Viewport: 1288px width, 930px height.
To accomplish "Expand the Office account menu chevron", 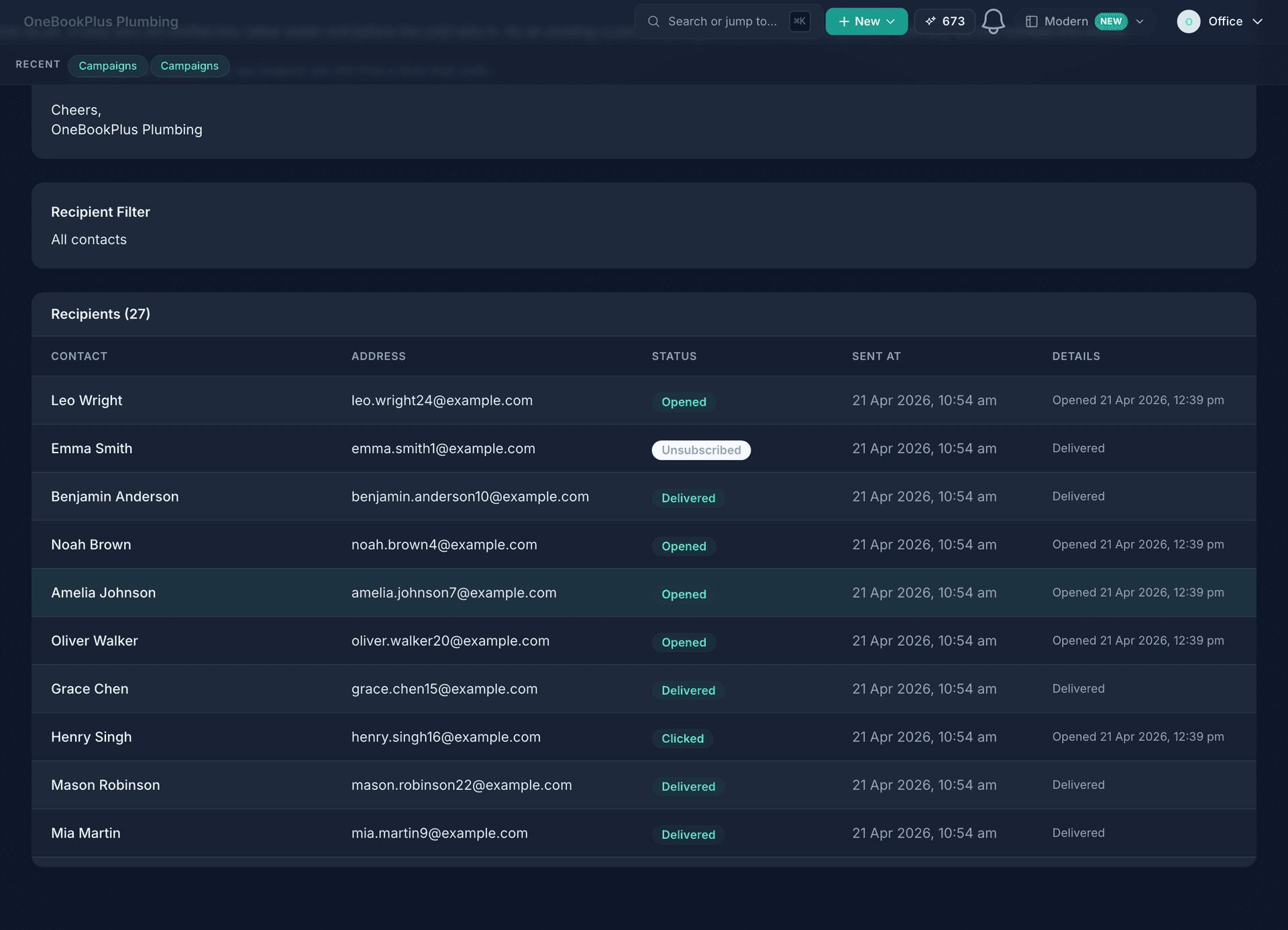I will [x=1258, y=21].
